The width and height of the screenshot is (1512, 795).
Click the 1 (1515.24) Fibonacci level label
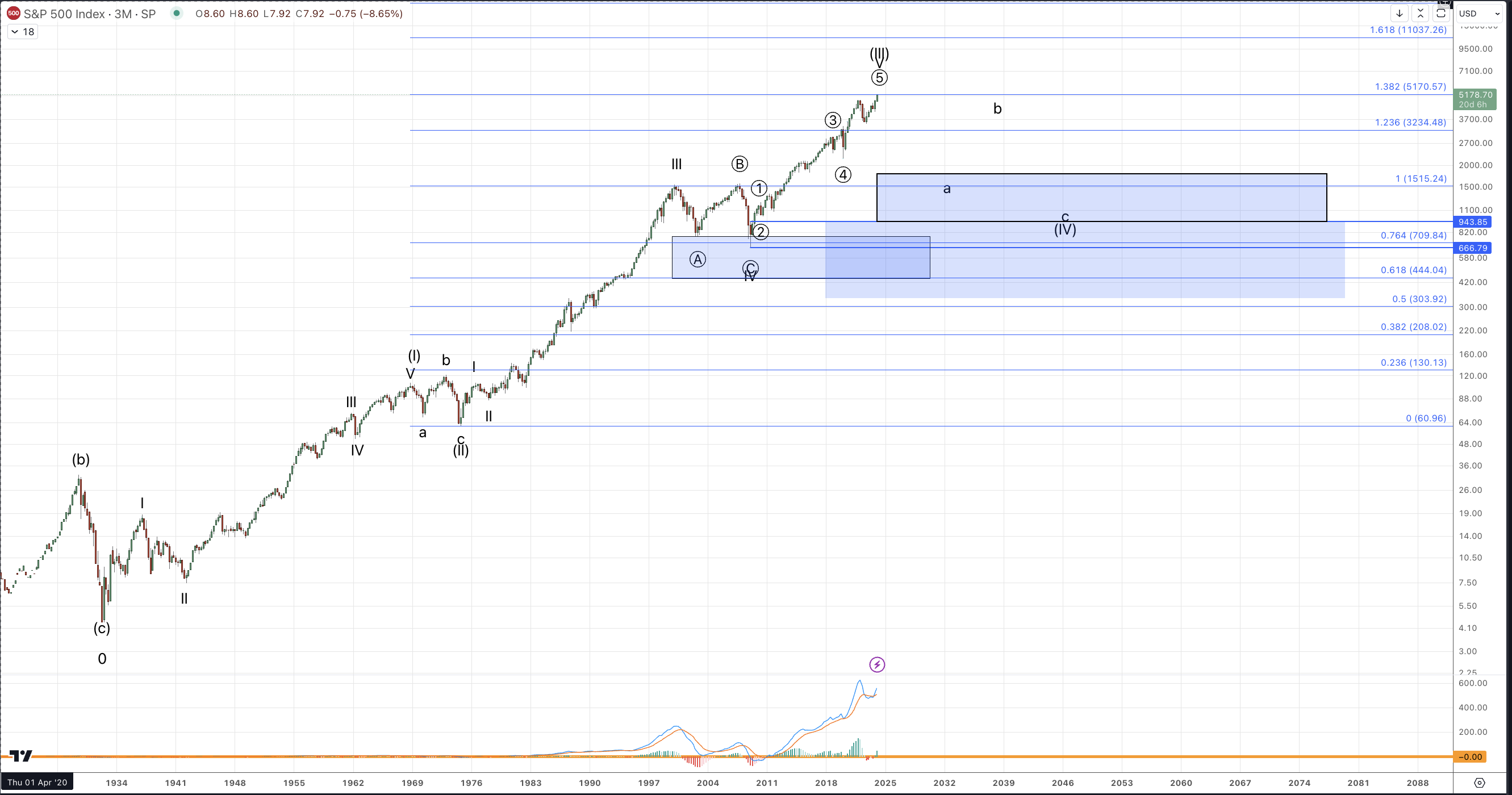pyautogui.click(x=1421, y=179)
